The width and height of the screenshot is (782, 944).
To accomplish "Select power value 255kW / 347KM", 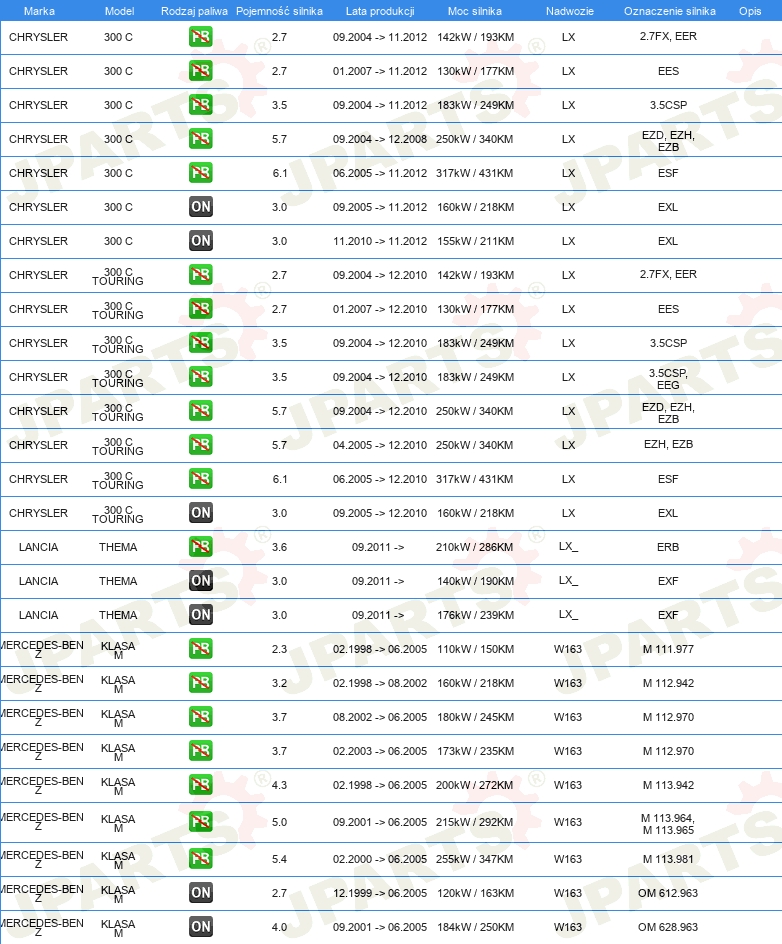I will click(474, 859).
